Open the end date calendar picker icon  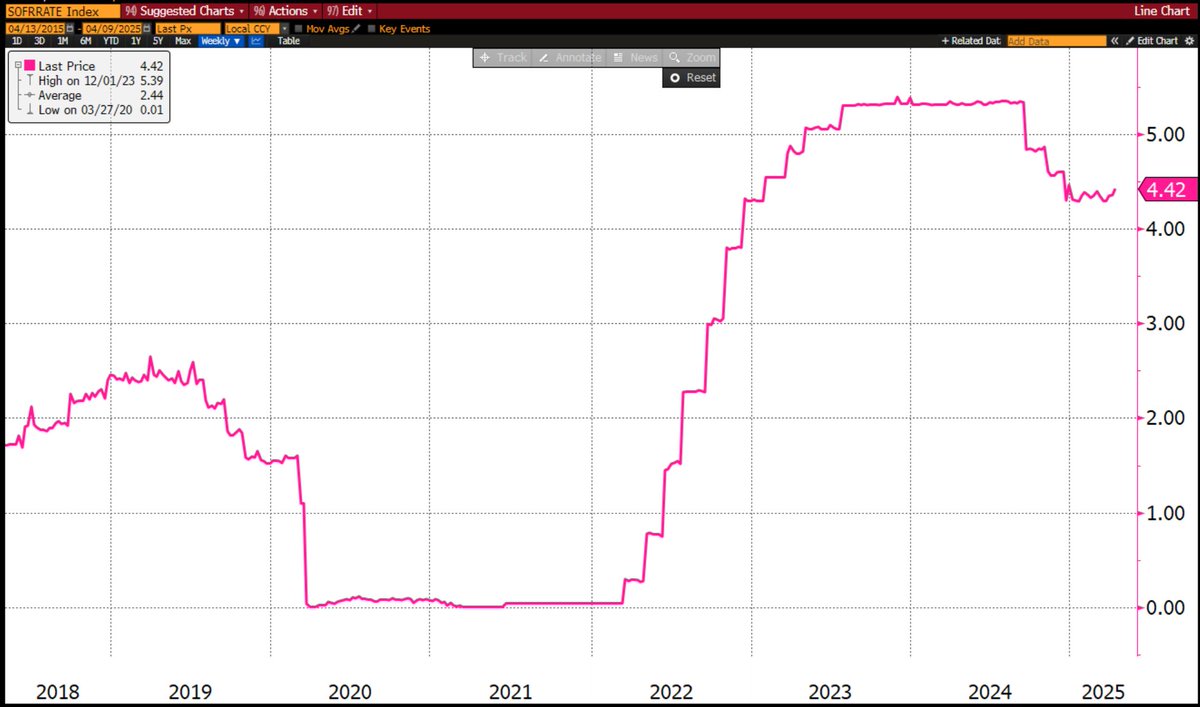tap(146, 29)
